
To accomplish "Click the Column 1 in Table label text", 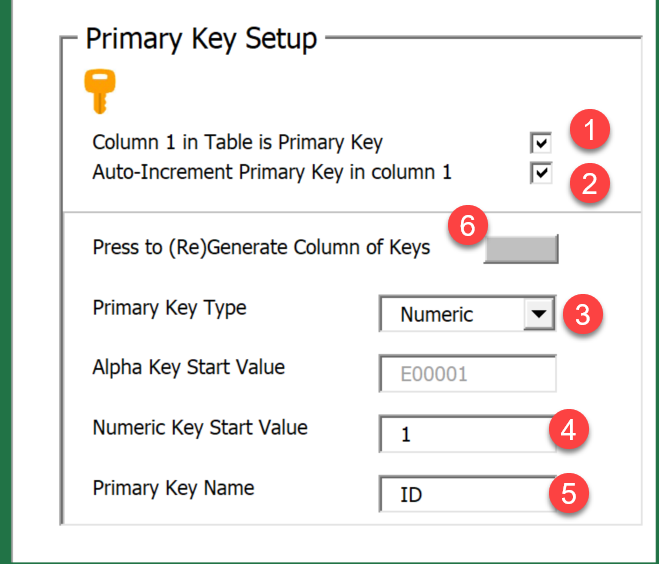I will coord(237,142).
